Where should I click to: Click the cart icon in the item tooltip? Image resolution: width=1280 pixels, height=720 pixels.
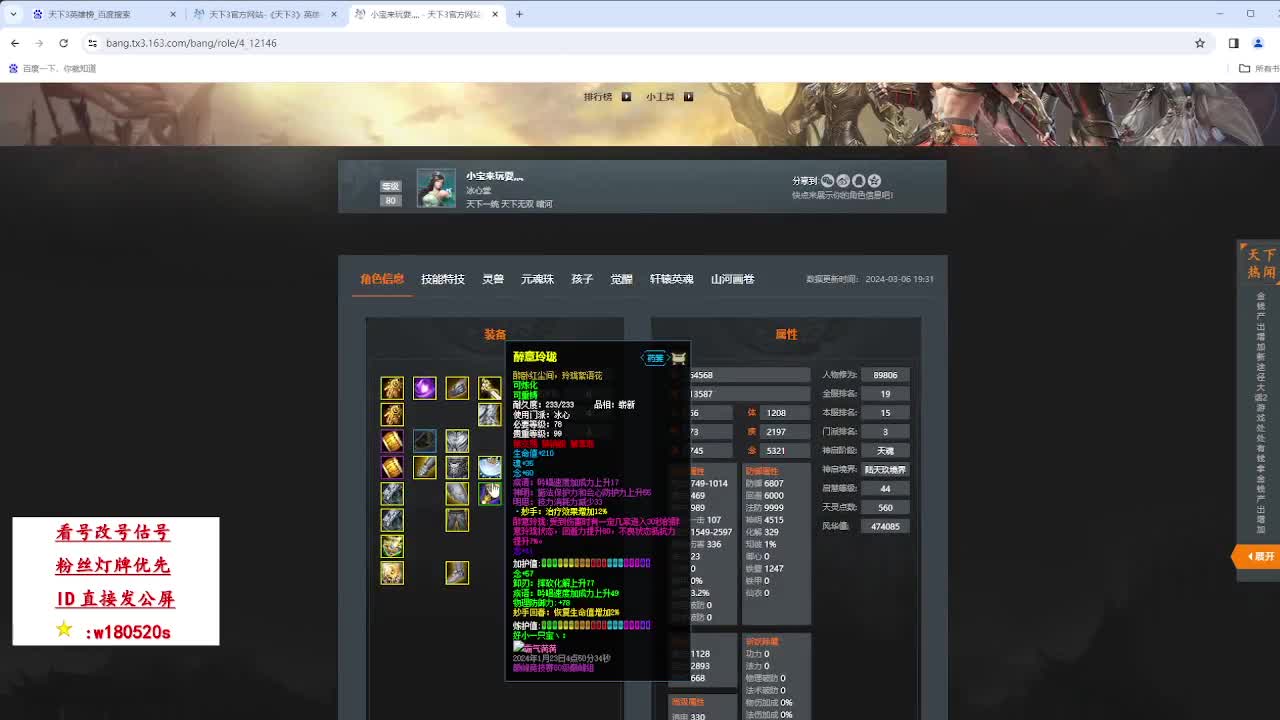coord(679,358)
